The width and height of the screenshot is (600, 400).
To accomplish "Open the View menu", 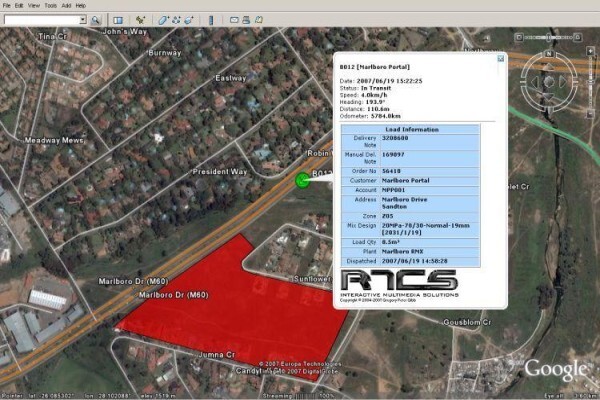I will tap(34, 6).
